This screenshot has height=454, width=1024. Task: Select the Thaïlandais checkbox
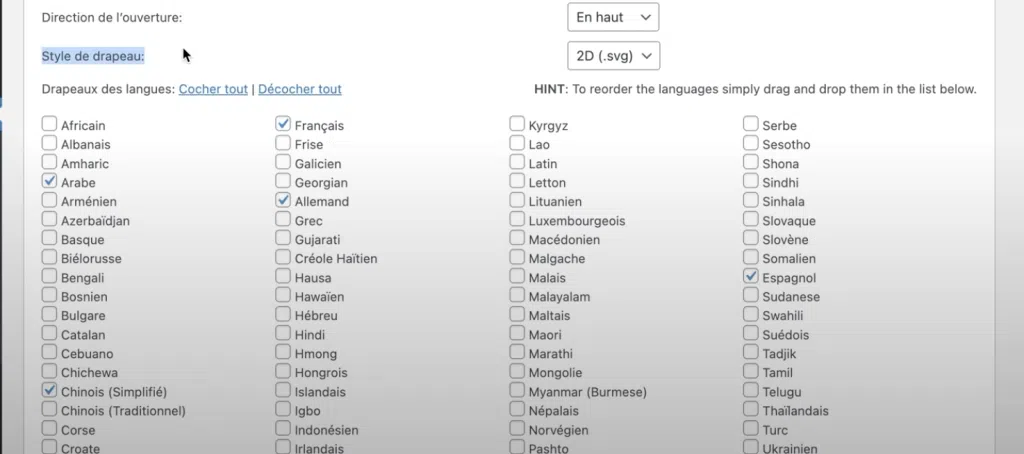tap(751, 410)
